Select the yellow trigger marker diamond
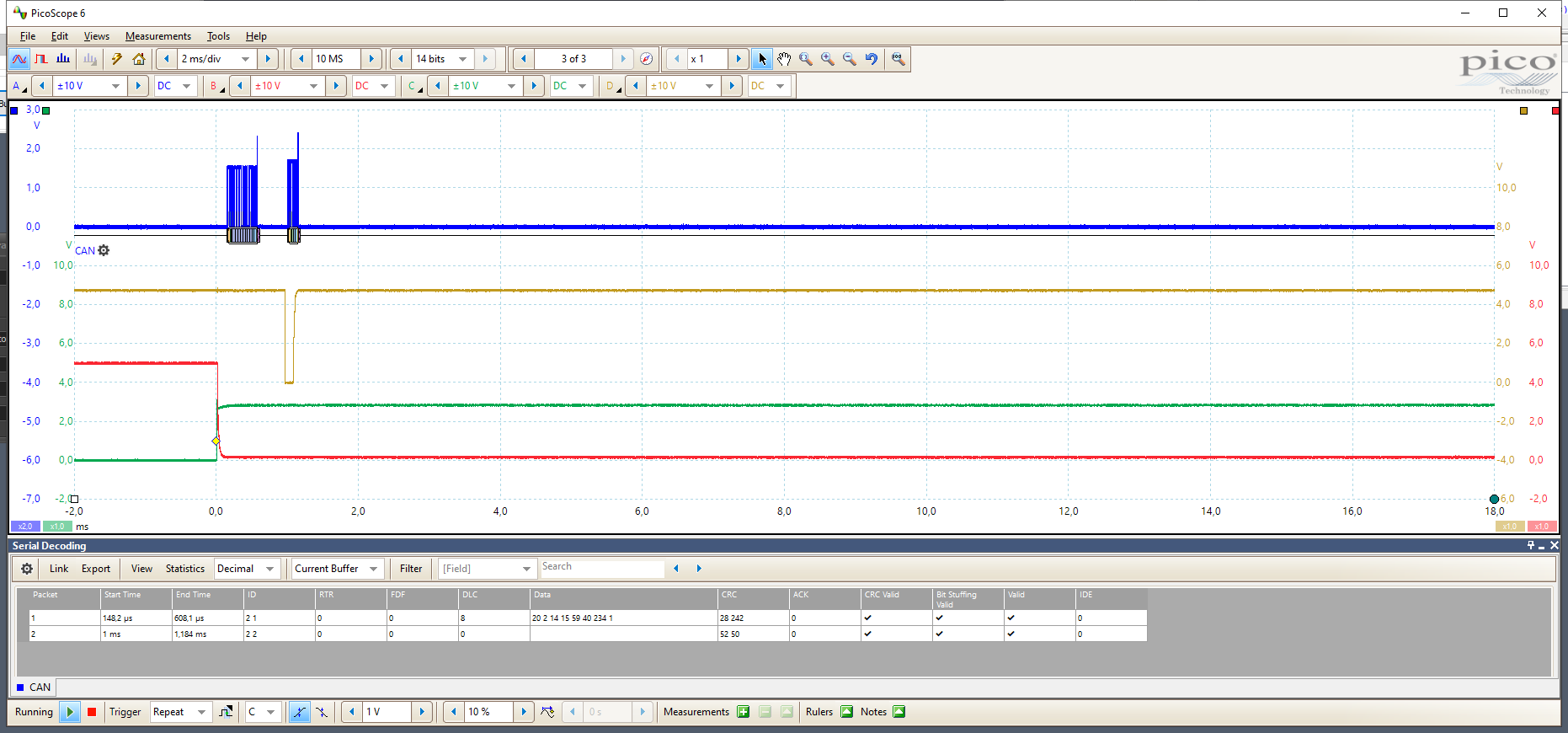 (x=216, y=441)
